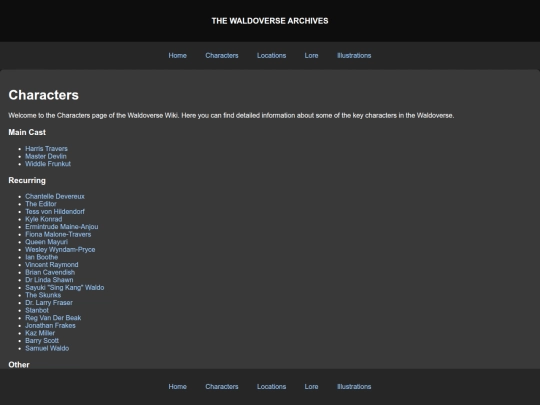Open Characters in the footer navigation
The height and width of the screenshot is (405, 540).
pyautogui.click(x=222, y=386)
